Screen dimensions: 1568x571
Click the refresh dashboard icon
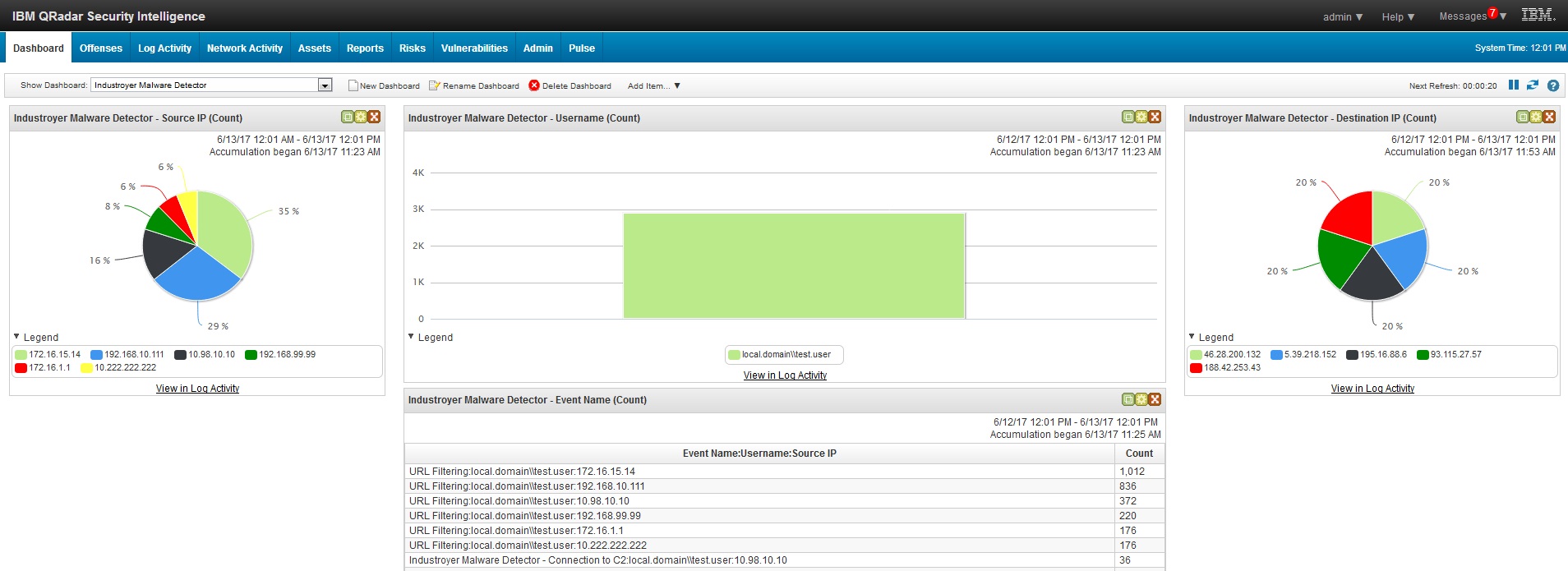[1533, 85]
